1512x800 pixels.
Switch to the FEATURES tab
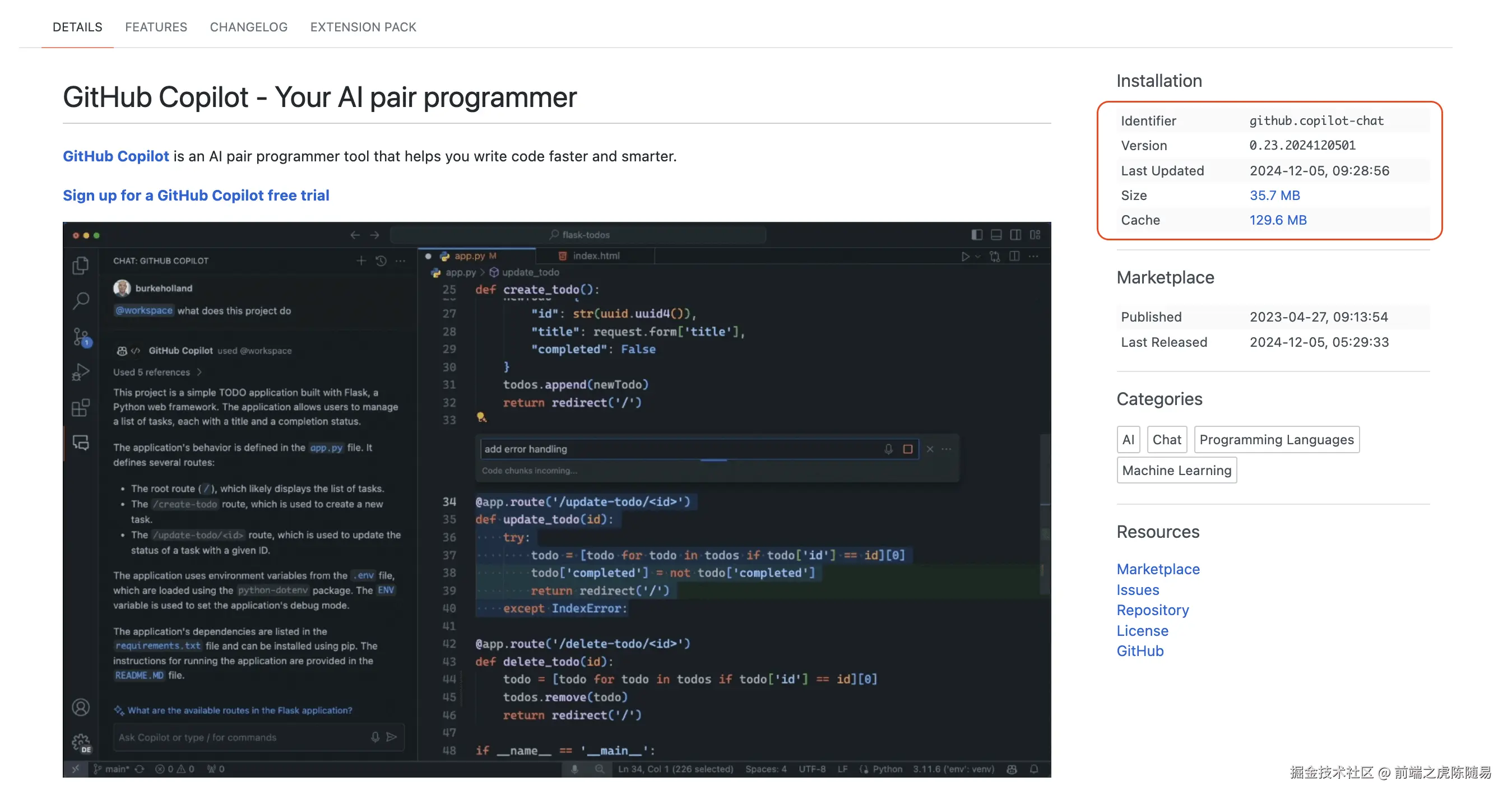click(156, 27)
